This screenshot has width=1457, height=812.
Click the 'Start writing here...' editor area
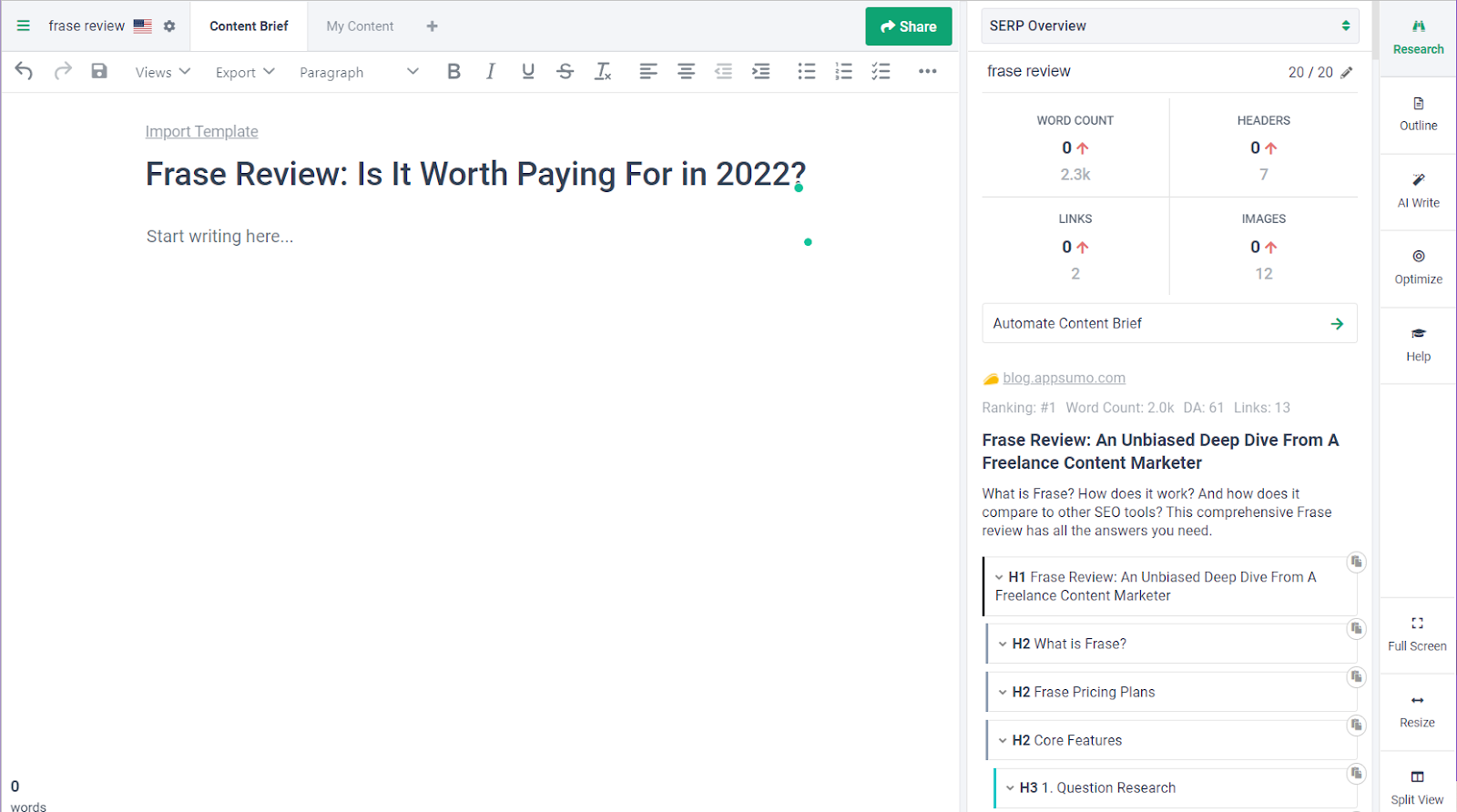coord(219,237)
